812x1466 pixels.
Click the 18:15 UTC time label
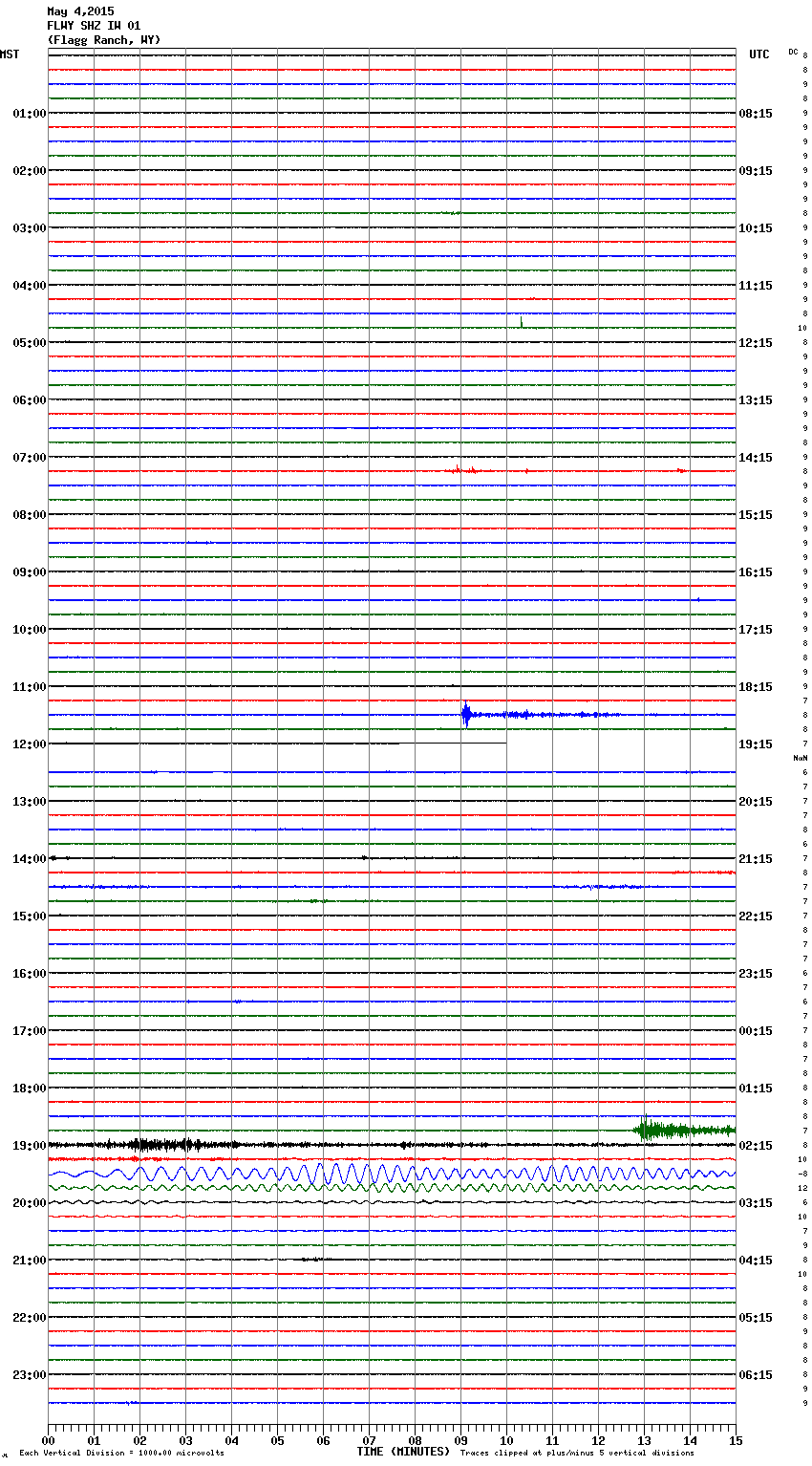click(x=756, y=687)
